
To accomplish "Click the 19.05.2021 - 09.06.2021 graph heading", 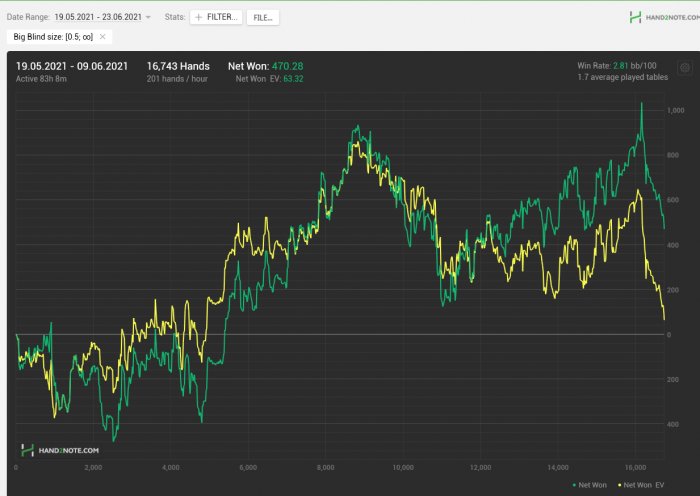I will coord(73,65).
